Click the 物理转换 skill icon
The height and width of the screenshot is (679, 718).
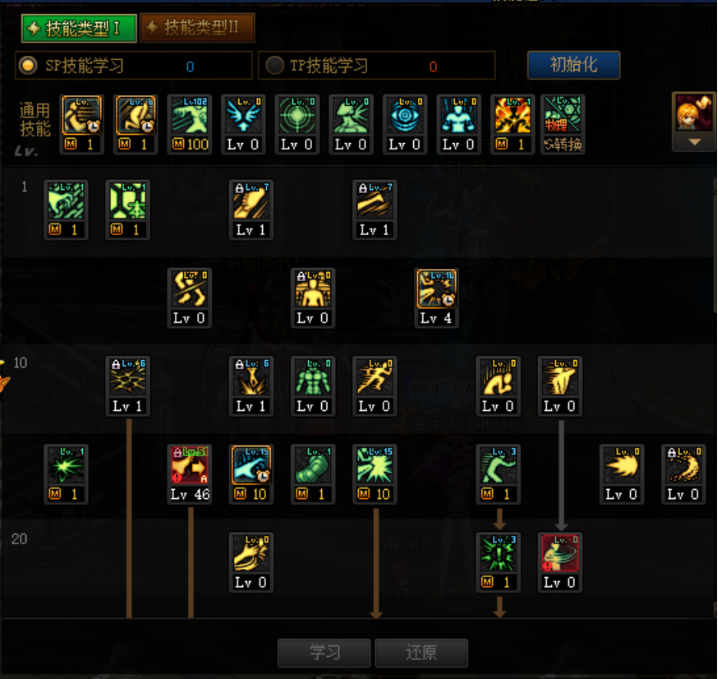tap(563, 115)
